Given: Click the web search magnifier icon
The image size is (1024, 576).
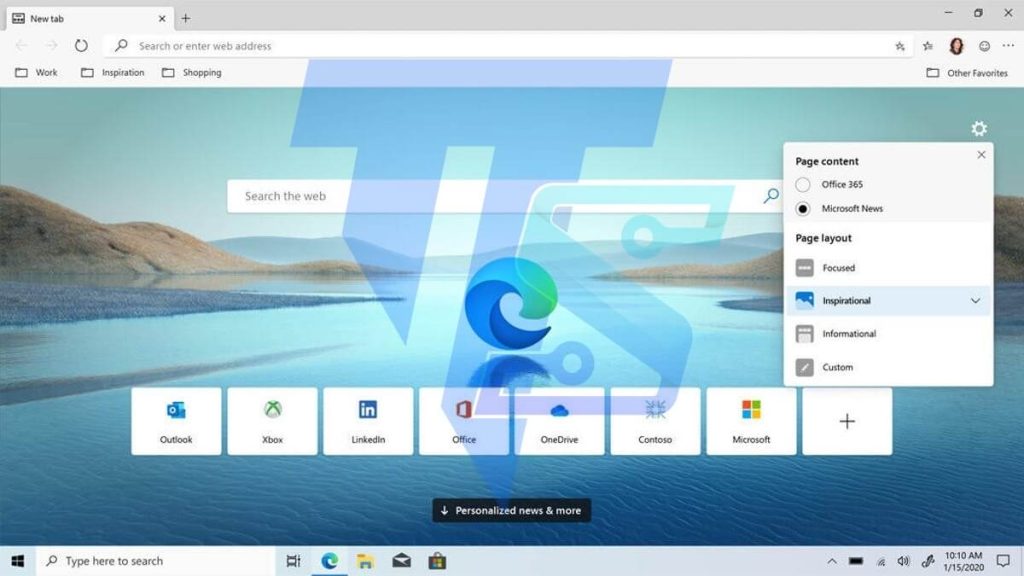Looking at the screenshot, I should tap(771, 195).
